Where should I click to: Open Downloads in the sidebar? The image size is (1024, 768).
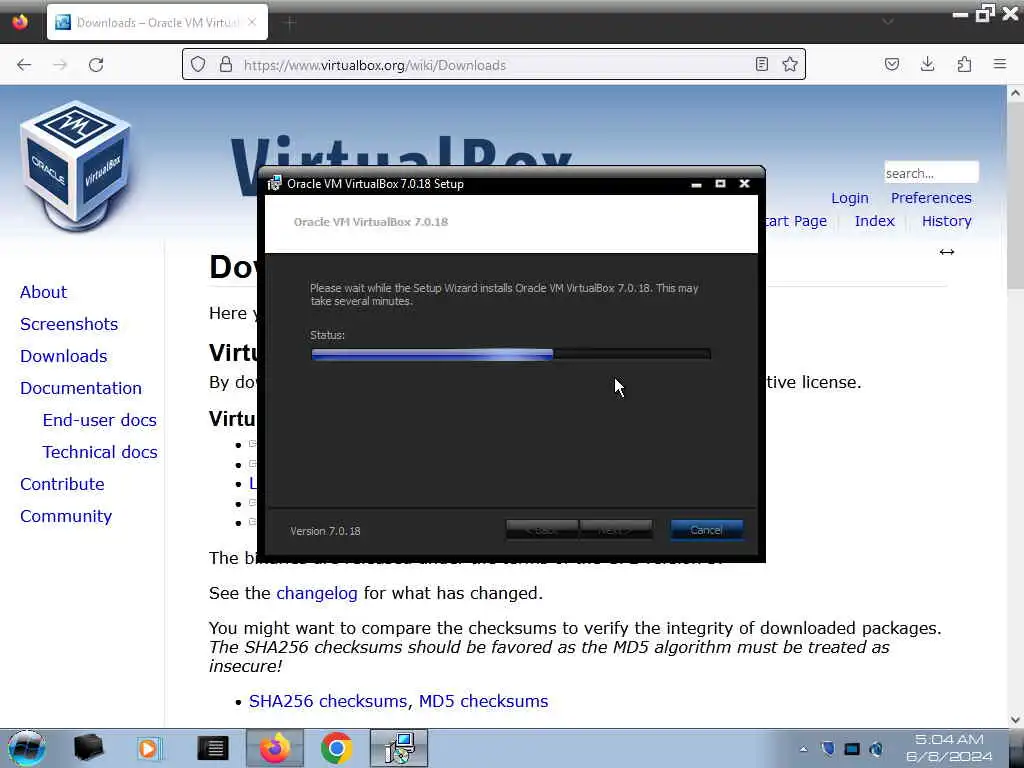(x=63, y=356)
